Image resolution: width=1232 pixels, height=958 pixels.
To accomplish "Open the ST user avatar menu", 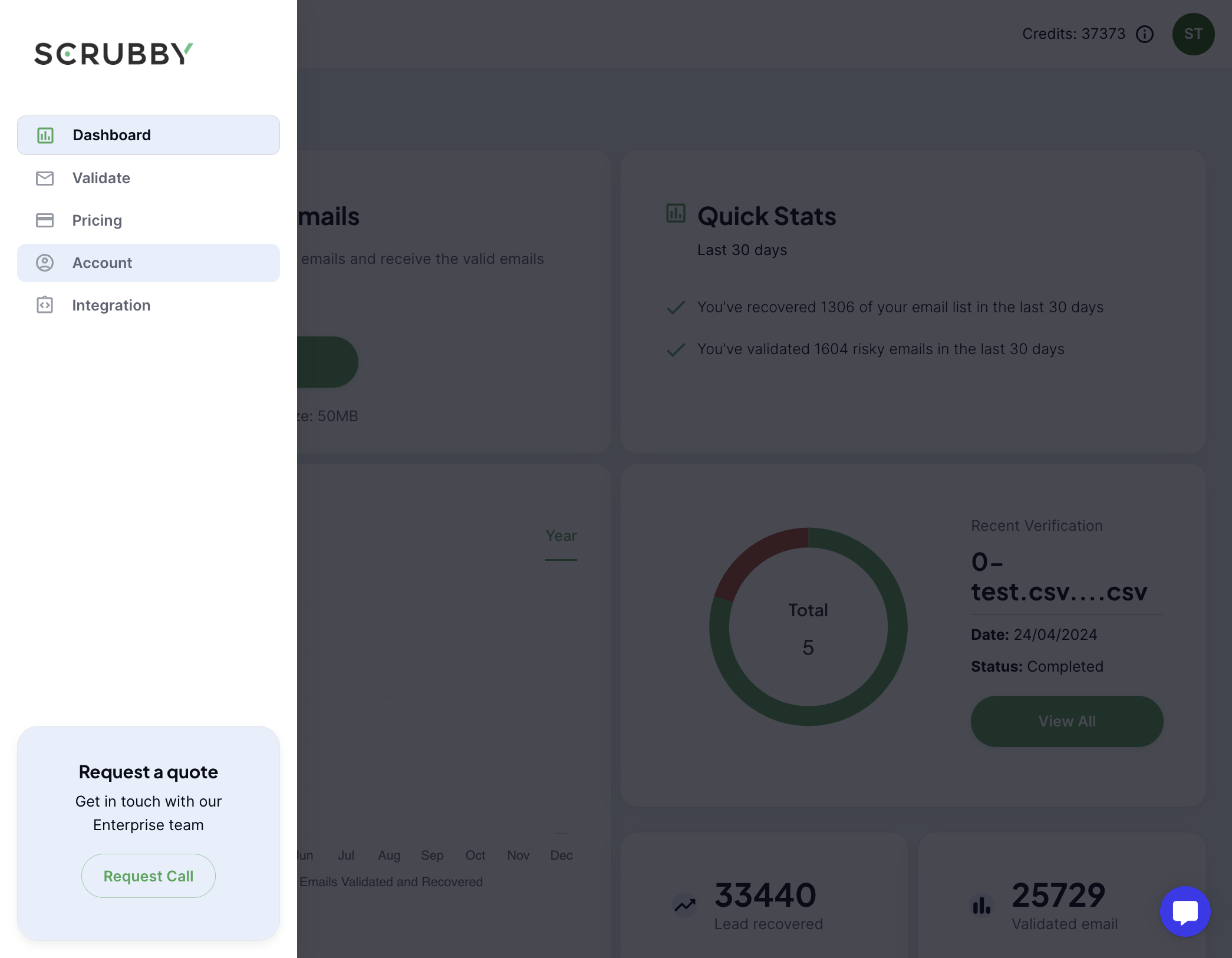I will [1193, 34].
